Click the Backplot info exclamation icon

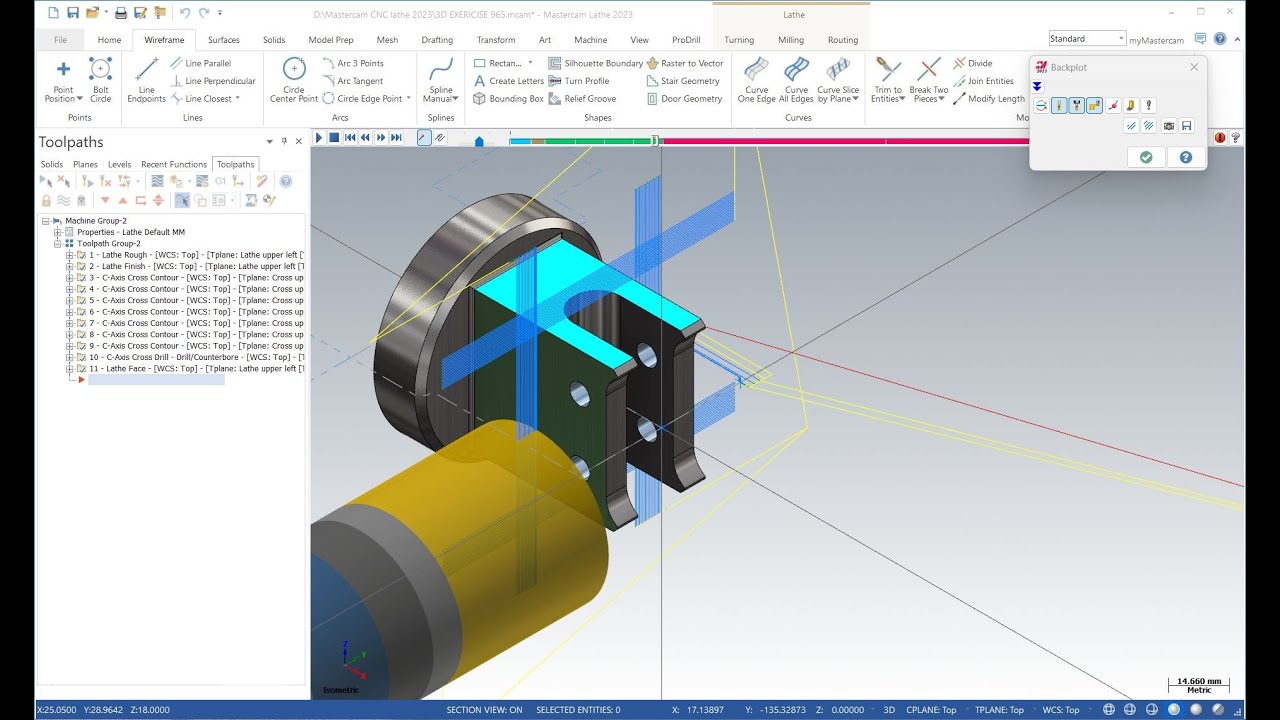tap(1149, 105)
